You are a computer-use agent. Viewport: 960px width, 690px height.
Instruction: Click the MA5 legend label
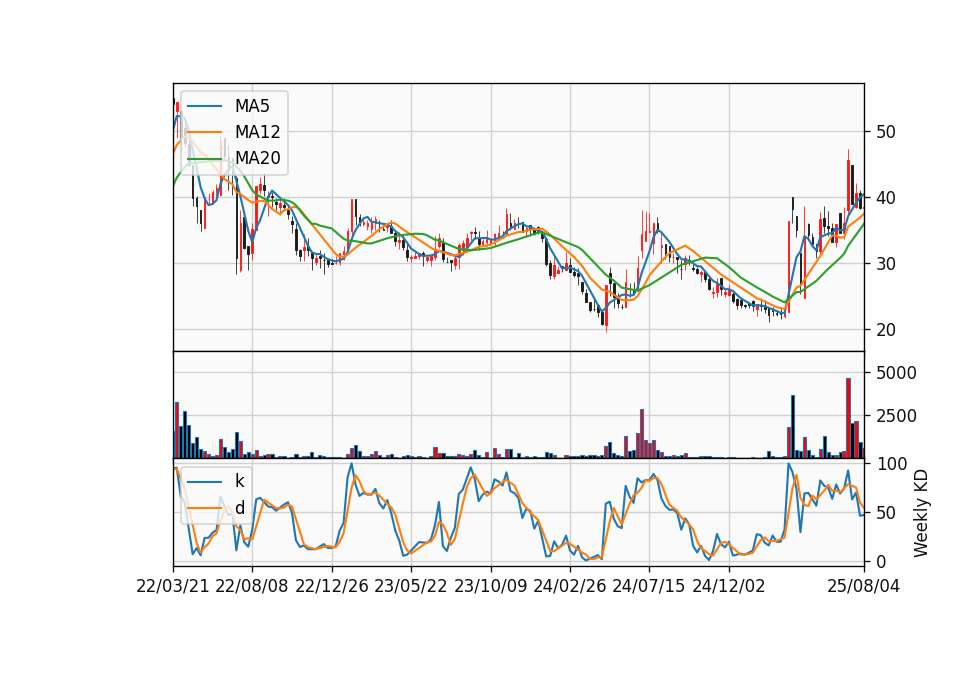pyautogui.click(x=252, y=106)
